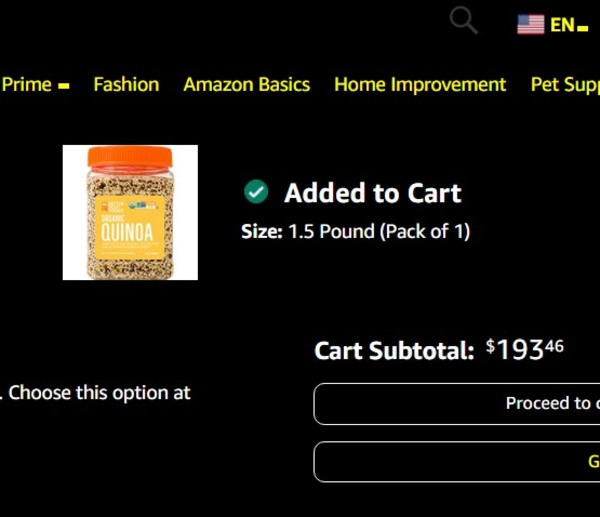The width and height of the screenshot is (600, 517).
Task: Go to the Fashion menu item
Action: [x=126, y=85]
